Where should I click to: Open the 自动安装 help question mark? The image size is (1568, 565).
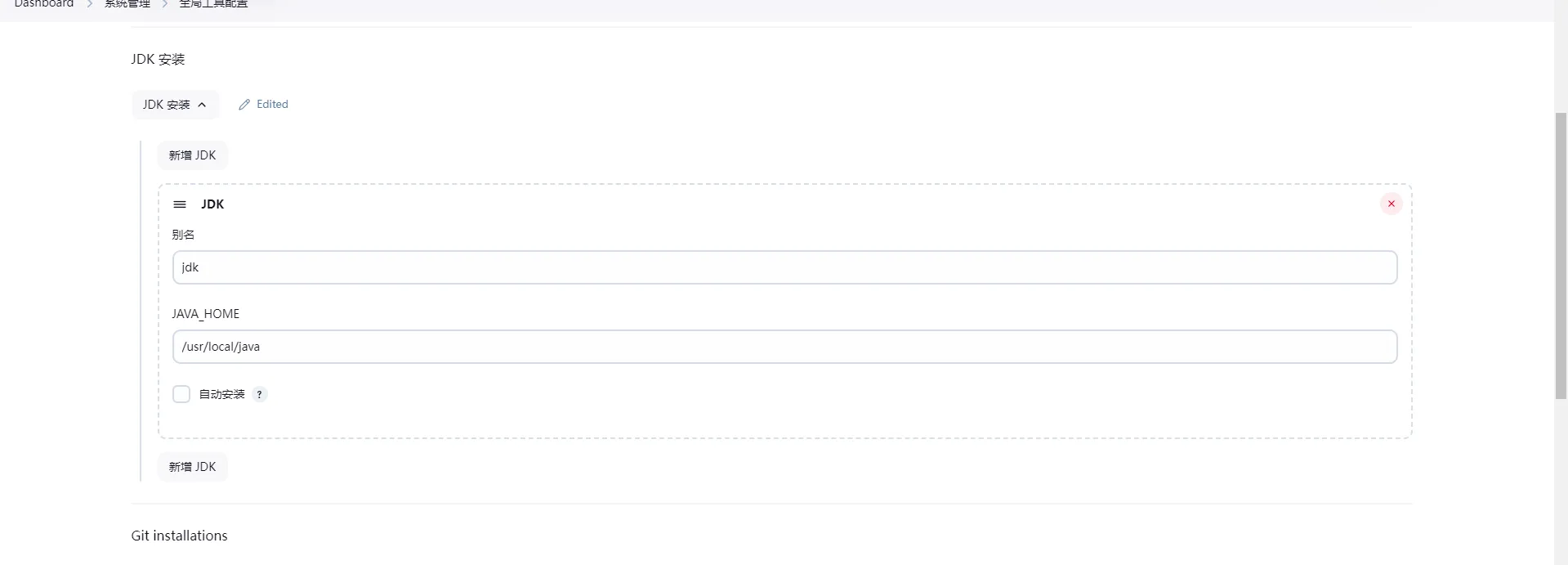click(x=260, y=394)
